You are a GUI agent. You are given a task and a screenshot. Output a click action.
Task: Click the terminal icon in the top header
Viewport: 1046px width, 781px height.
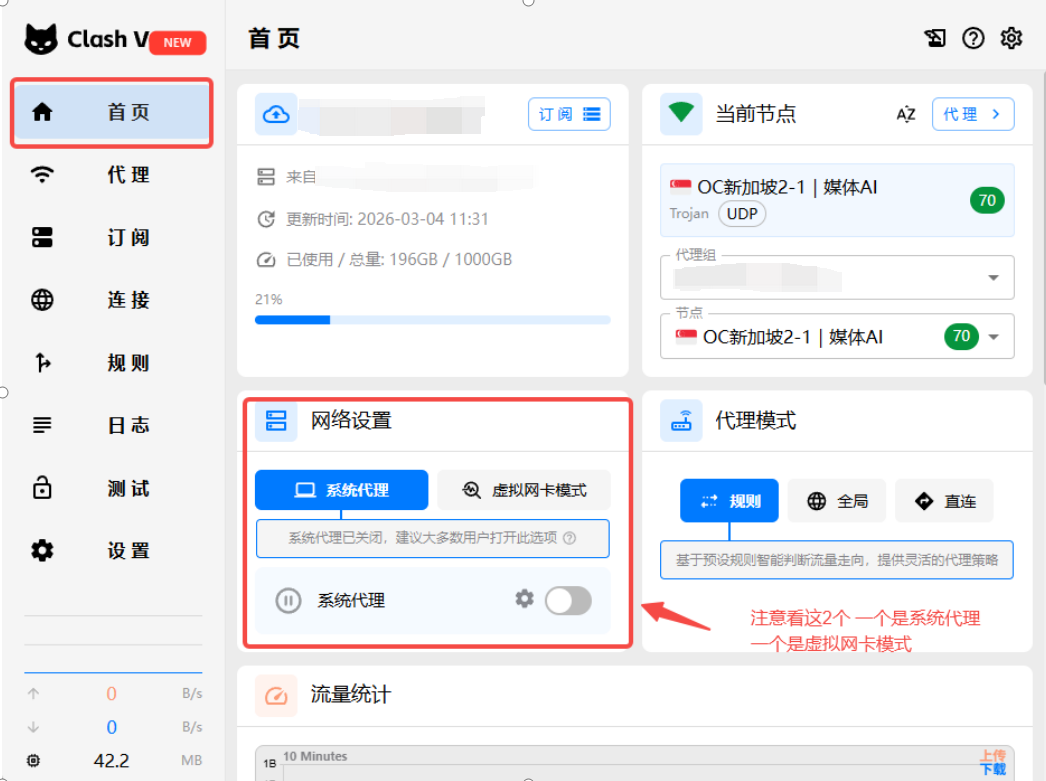(935, 38)
